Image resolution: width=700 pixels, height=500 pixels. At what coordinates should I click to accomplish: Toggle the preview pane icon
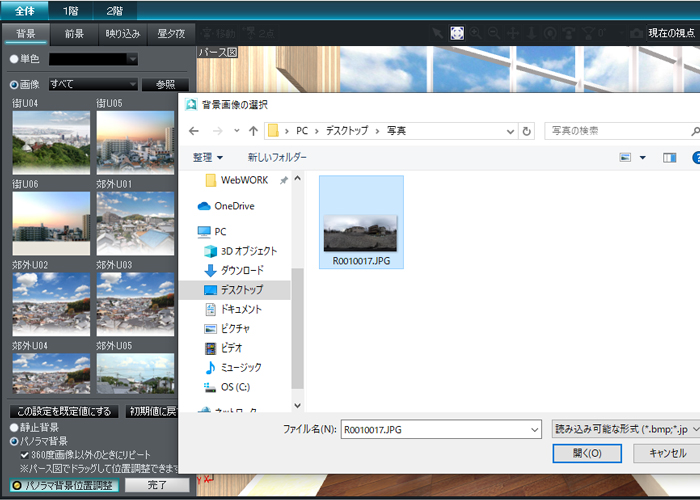(669, 157)
